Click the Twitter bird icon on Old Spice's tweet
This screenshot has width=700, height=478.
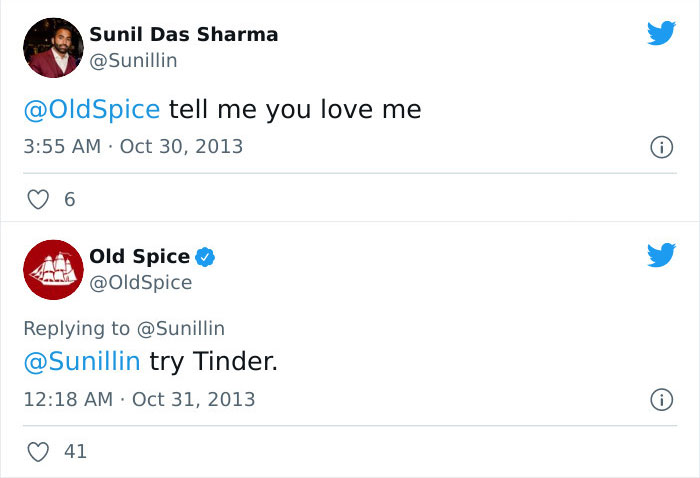click(661, 256)
